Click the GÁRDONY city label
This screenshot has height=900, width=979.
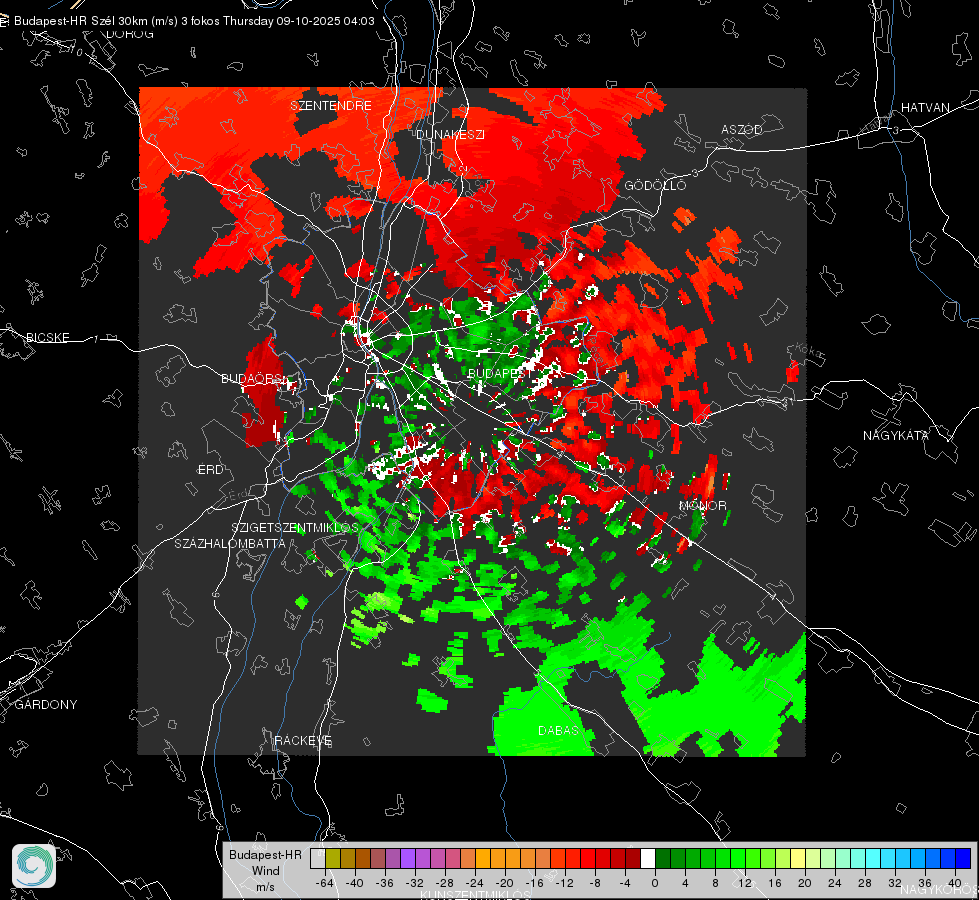coord(46,705)
